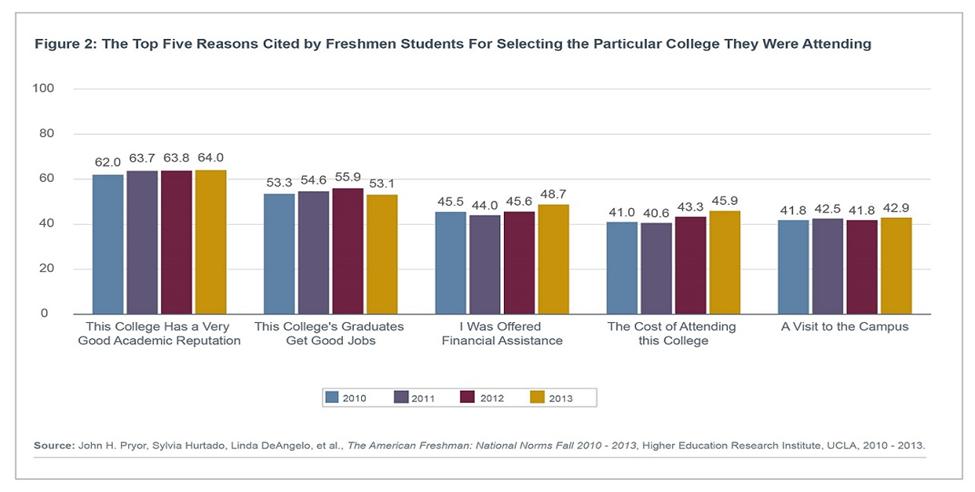The height and width of the screenshot is (492, 975).
Task: Click the 2010 blue legend swatch
Action: (x=335, y=397)
